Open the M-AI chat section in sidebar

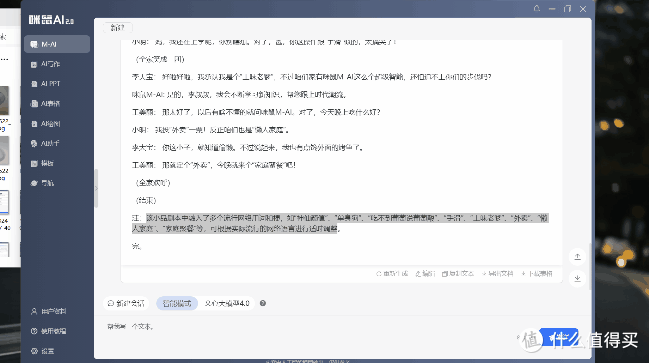tap(57, 44)
